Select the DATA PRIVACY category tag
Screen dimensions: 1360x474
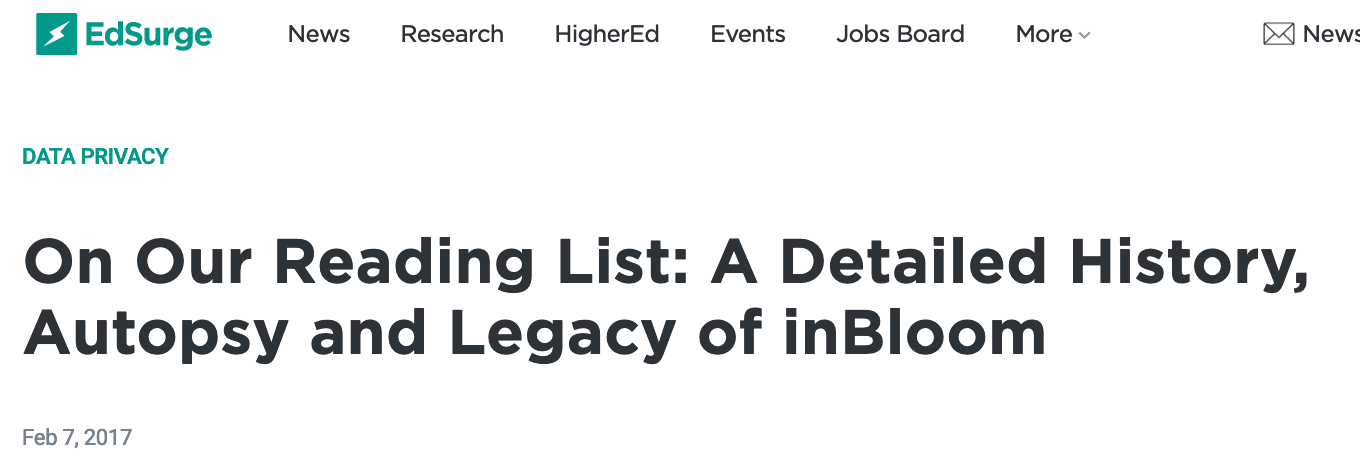(x=96, y=156)
